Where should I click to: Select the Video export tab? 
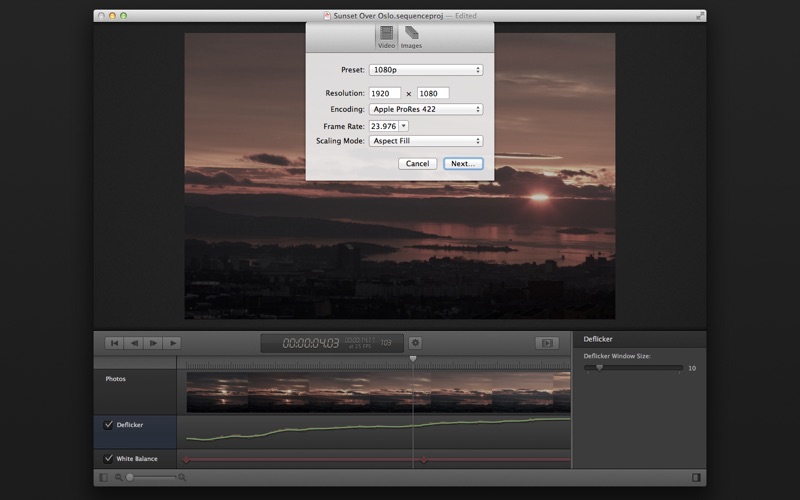386,37
